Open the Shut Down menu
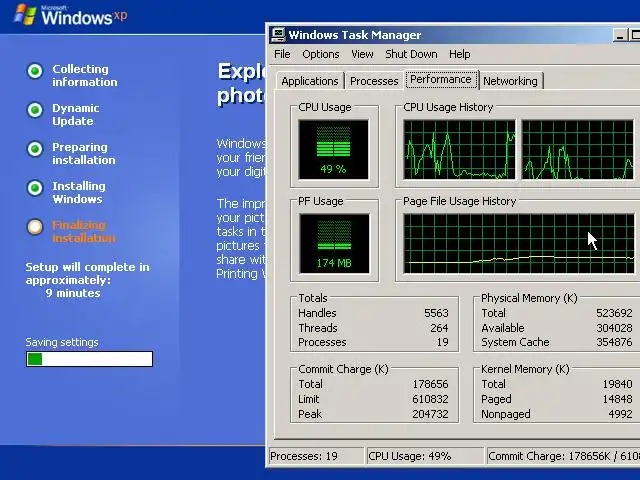The width and height of the screenshot is (640, 480). (411, 54)
